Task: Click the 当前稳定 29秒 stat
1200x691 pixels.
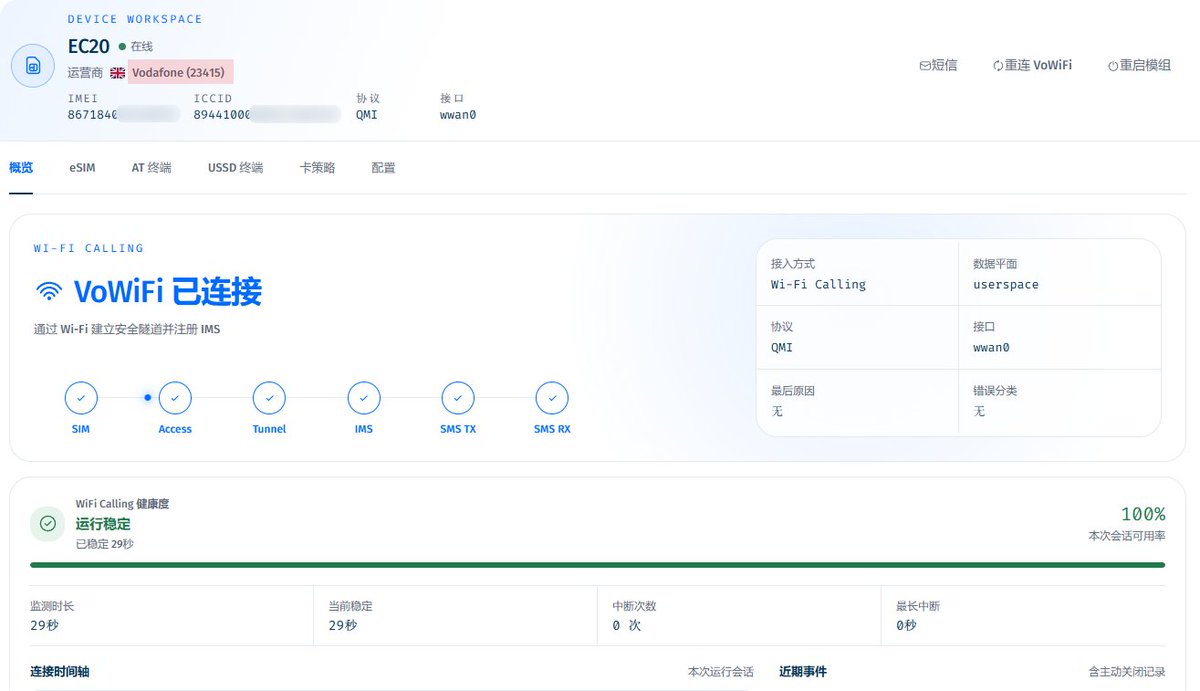Action: 455,615
